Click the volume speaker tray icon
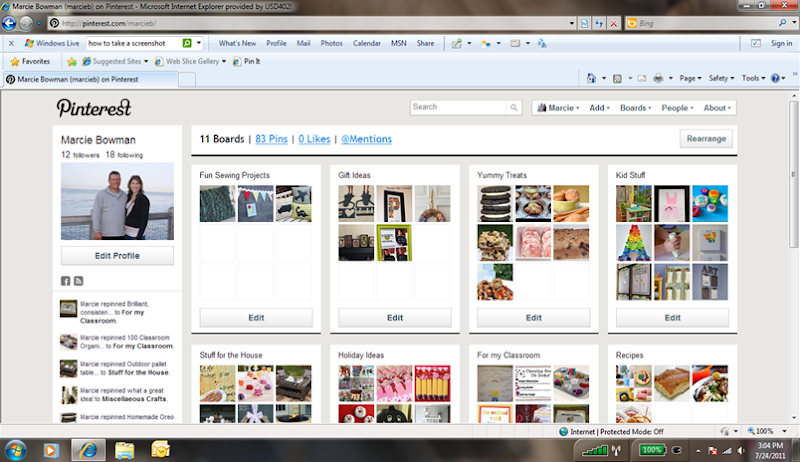Viewport: 800px width, 462px height. point(741,450)
